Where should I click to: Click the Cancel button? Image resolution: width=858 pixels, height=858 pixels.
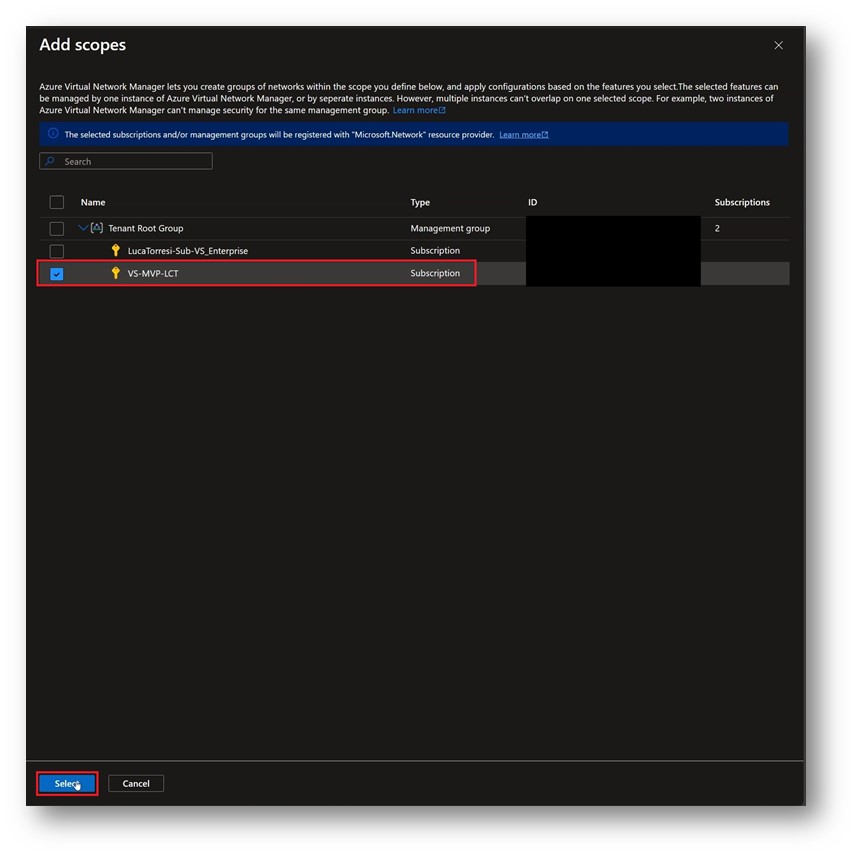[136, 784]
